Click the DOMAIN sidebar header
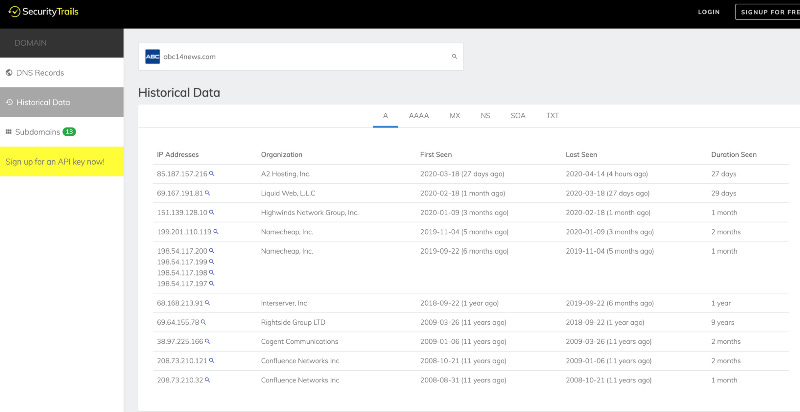Screen dimensions: 800x412 tap(62, 43)
